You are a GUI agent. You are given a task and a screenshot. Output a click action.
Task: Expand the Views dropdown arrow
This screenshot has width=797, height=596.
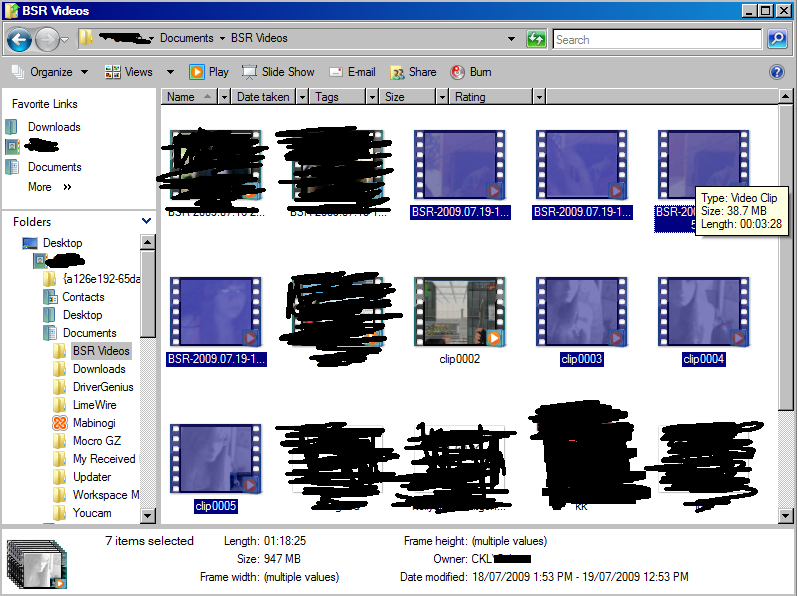(170, 72)
